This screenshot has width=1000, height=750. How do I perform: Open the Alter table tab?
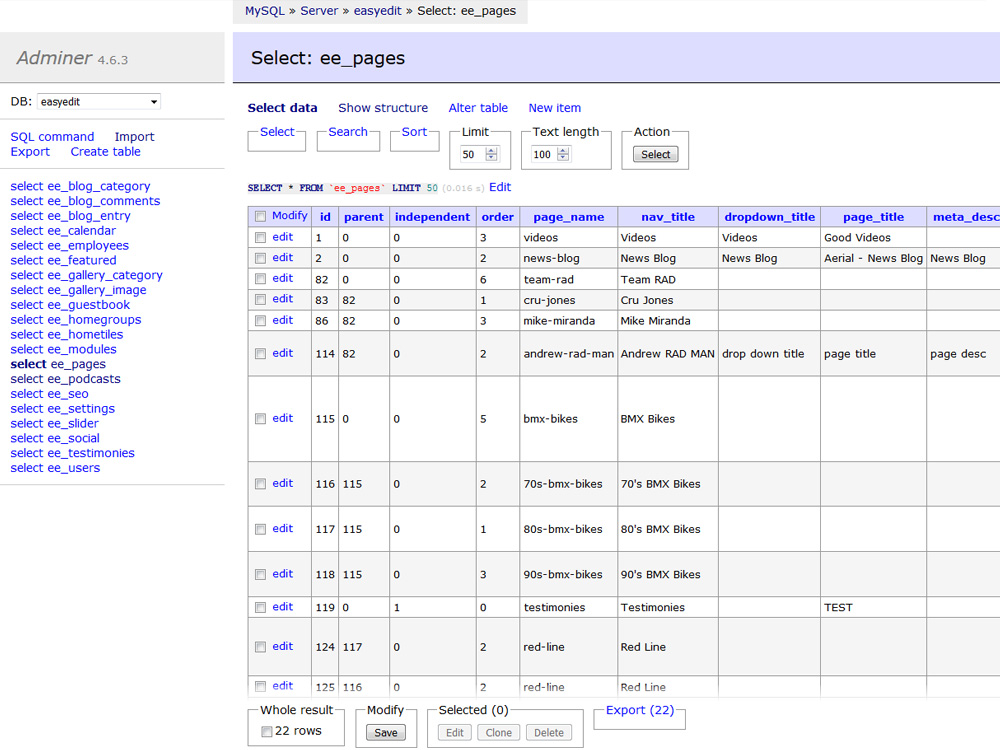[478, 108]
